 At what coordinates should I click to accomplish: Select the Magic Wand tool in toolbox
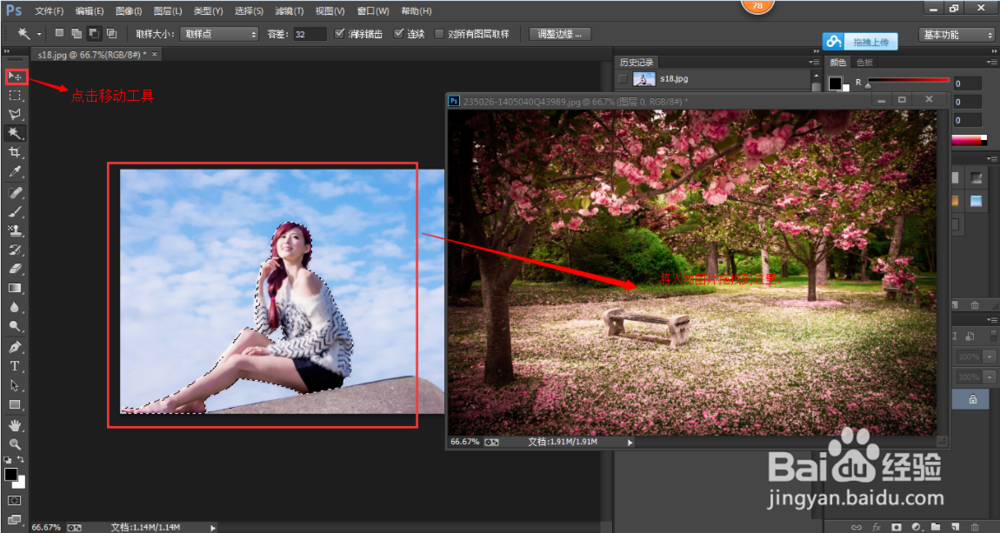click(x=15, y=133)
